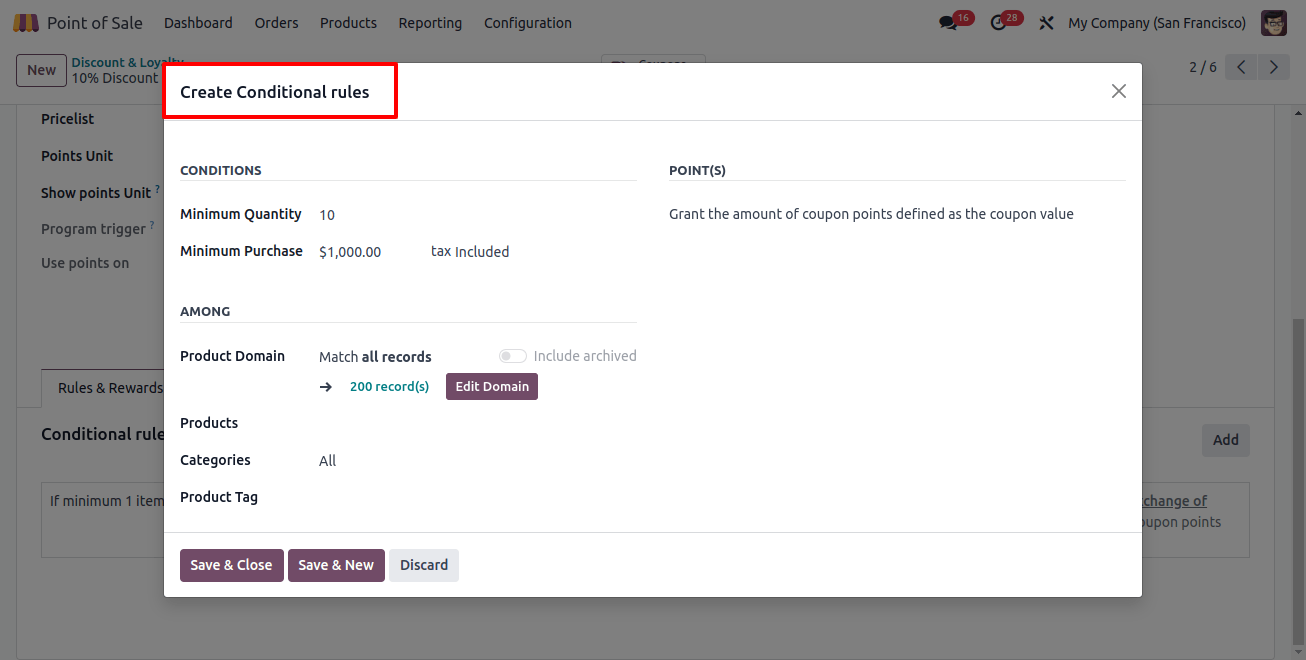Go to next record arrow

(1273, 67)
